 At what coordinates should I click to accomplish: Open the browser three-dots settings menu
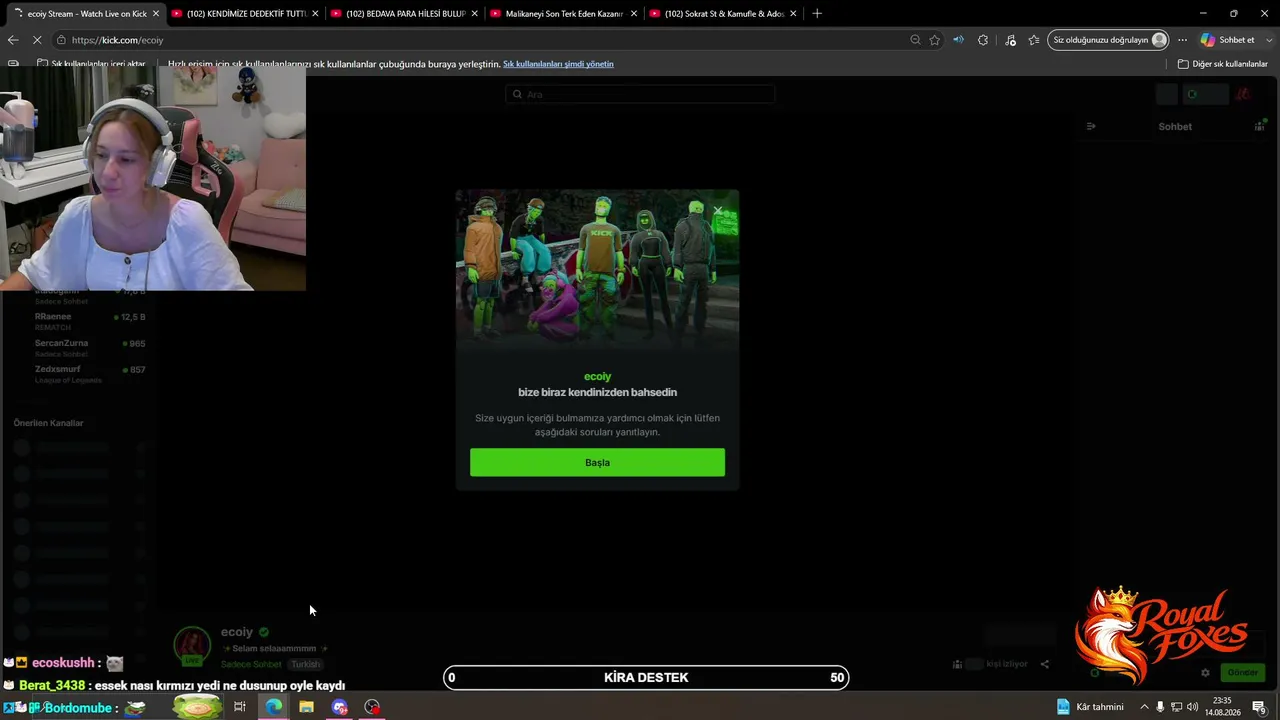coord(1182,40)
